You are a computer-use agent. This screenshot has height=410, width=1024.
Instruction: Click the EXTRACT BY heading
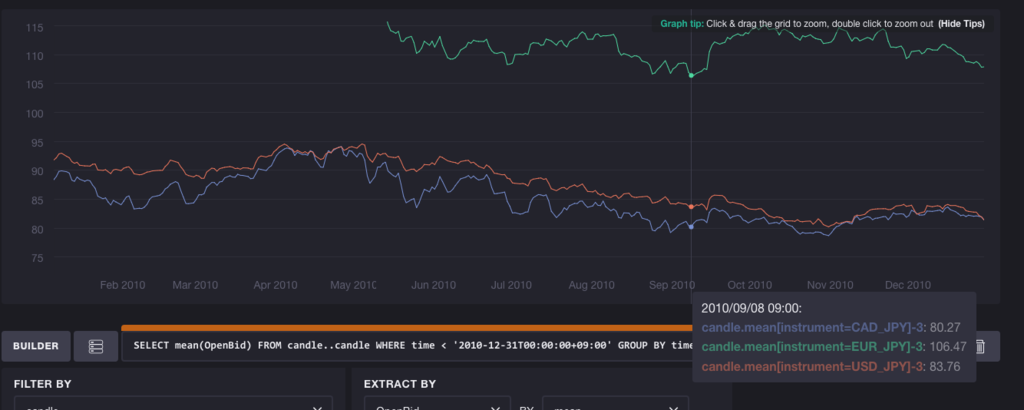[400, 384]
